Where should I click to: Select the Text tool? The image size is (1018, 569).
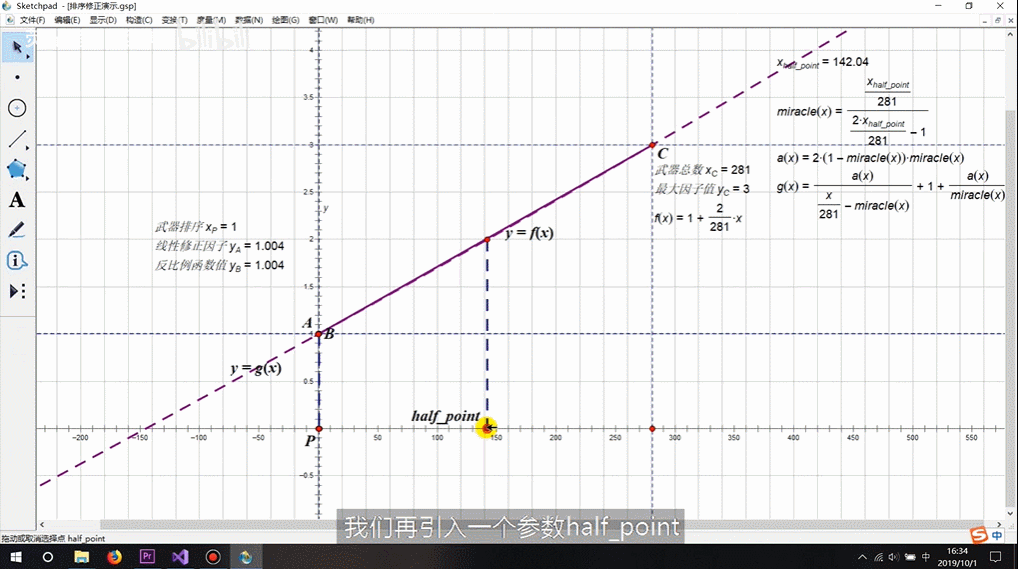(x=18, y=199)
